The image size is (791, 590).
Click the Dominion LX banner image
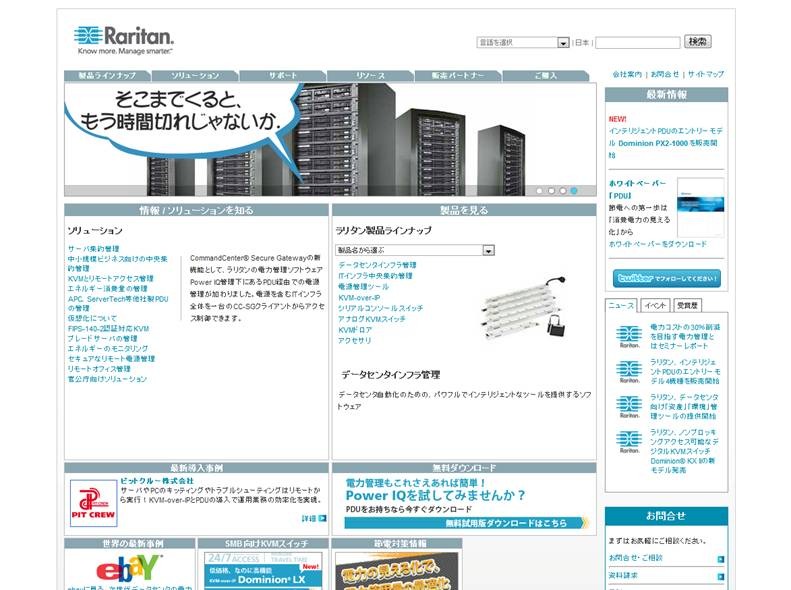click(263, 571)
